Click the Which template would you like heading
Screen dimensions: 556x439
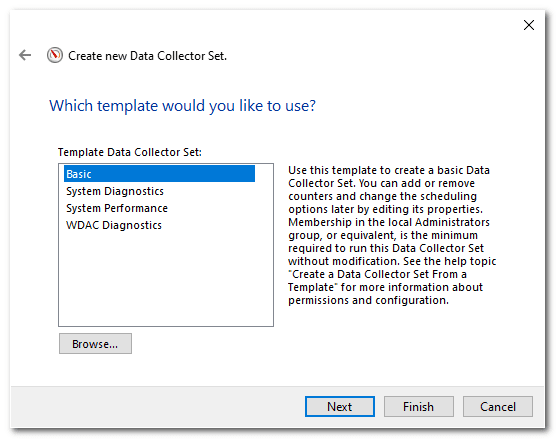click(x=182, y=106)
